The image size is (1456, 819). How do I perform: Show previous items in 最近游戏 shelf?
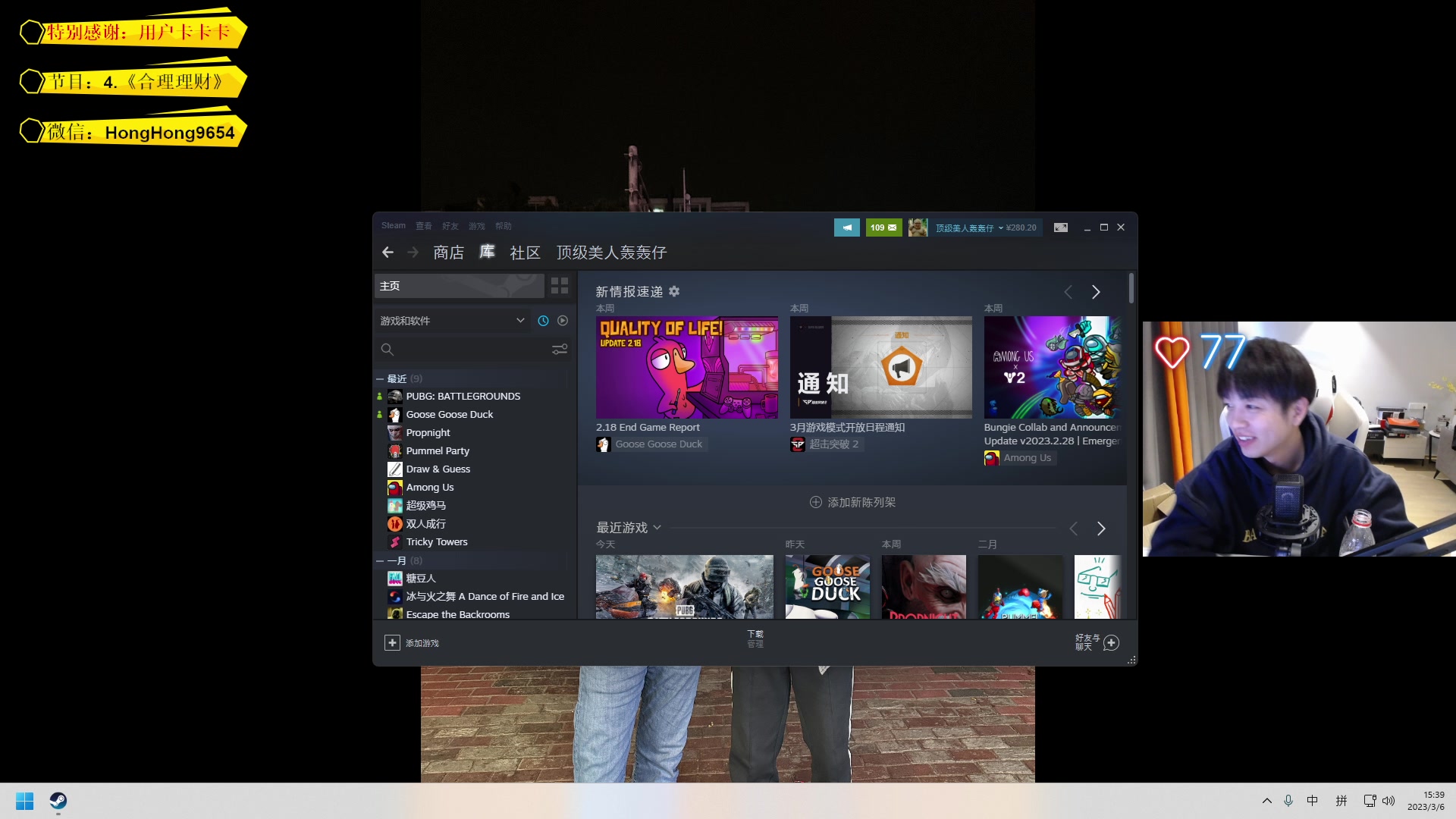(1074, 529)
